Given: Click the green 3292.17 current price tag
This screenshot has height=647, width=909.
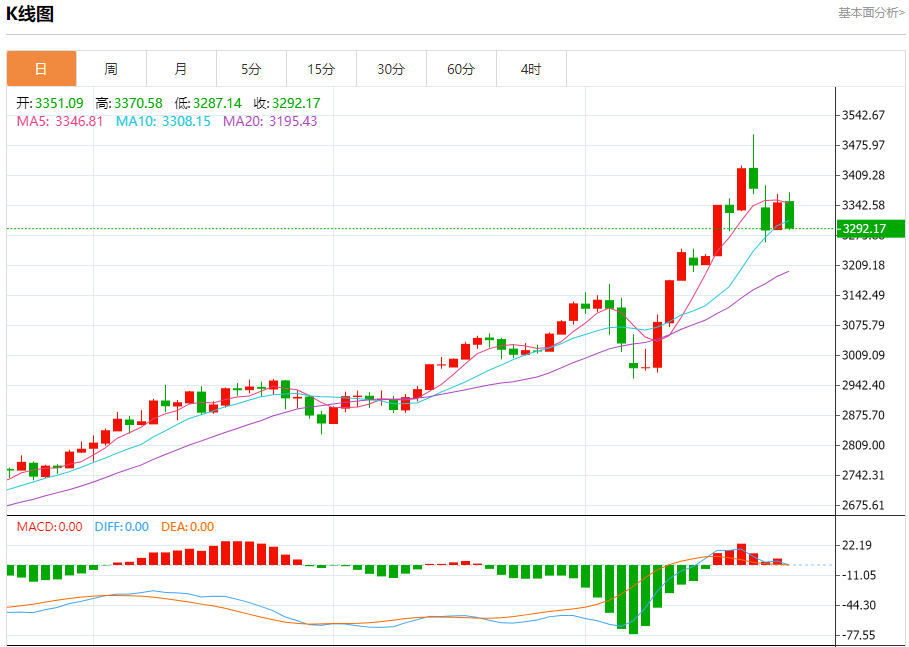Looking at the screenshot, I should [870, 229].
